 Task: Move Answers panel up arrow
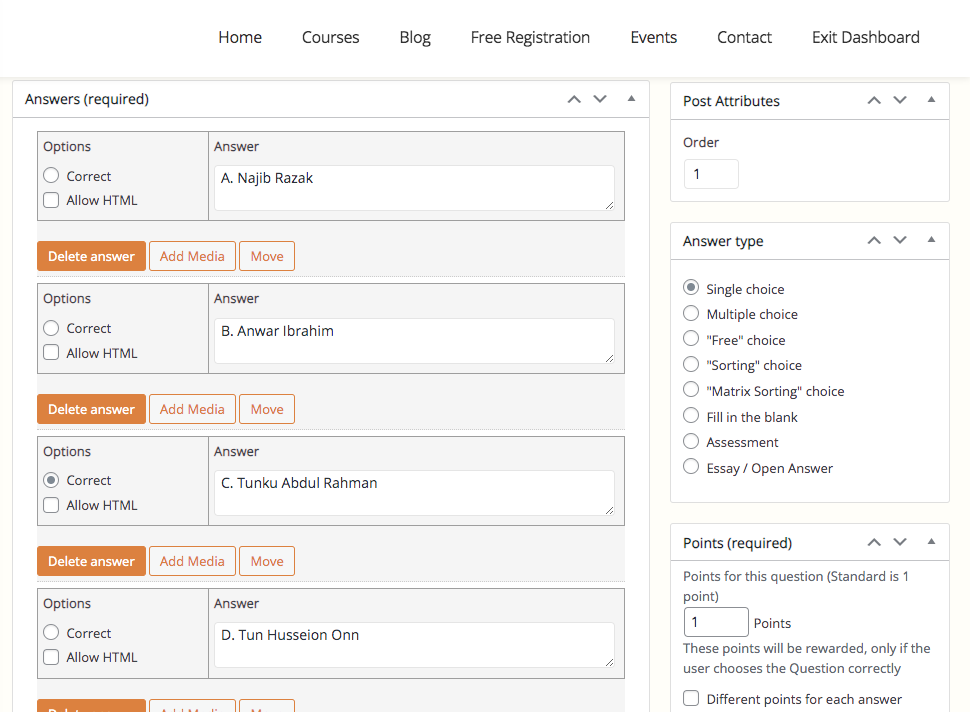574,99
